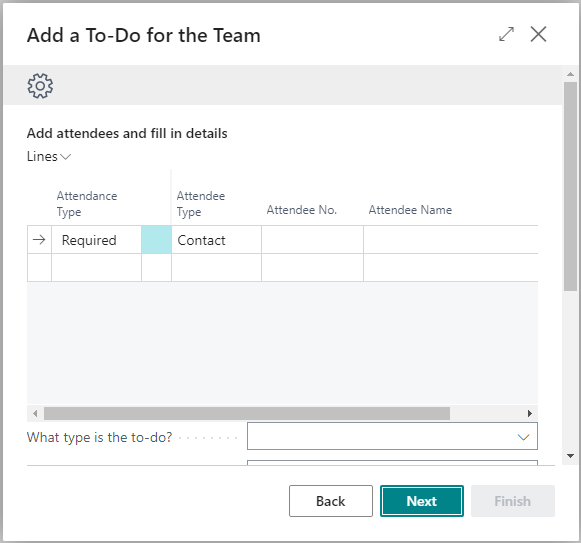581x543 pixels.
Task: Select the Required attendance type cell
Action: (96, 240)
